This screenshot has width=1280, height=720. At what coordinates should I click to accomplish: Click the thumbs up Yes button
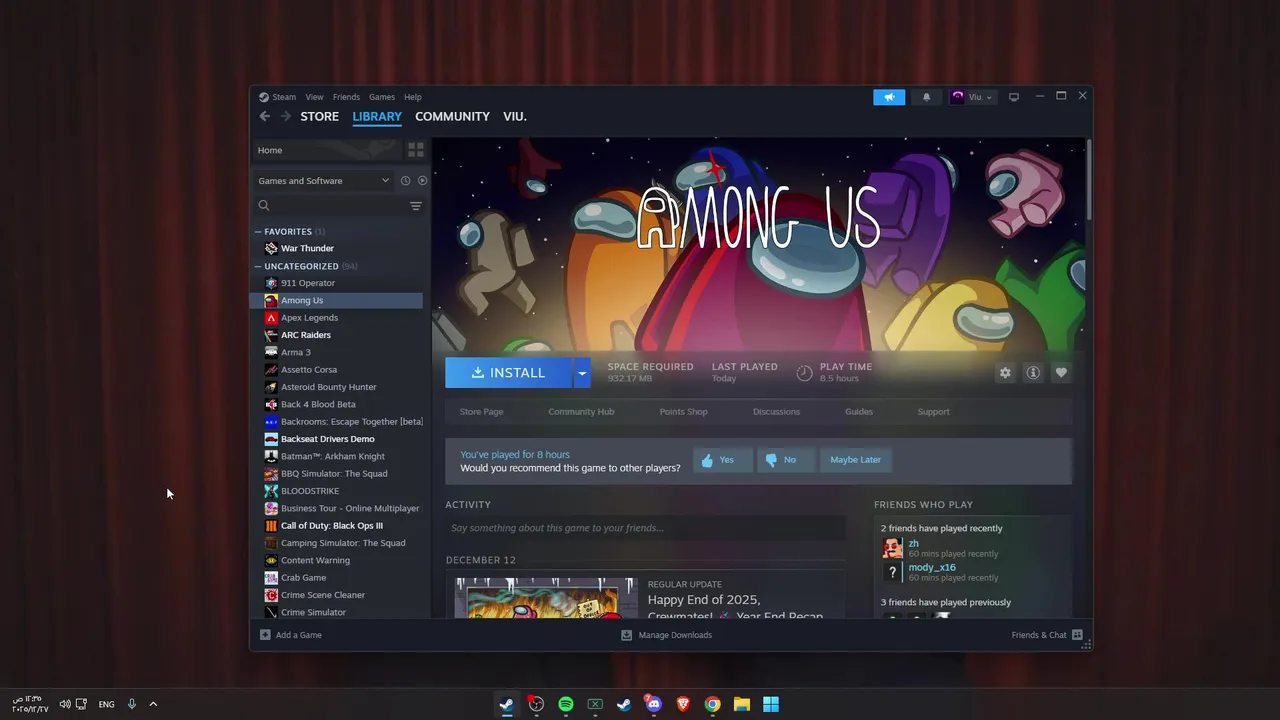click(x=722, y=460)
